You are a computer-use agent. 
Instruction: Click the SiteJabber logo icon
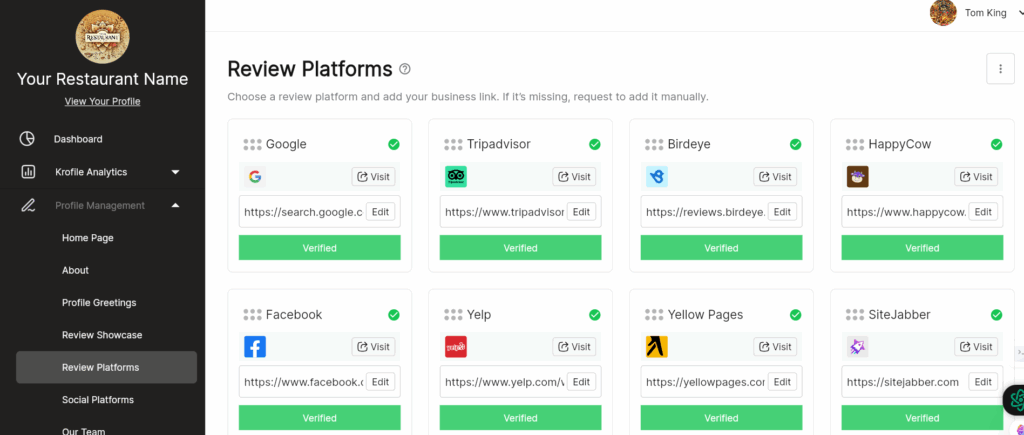tap(857, 347)
